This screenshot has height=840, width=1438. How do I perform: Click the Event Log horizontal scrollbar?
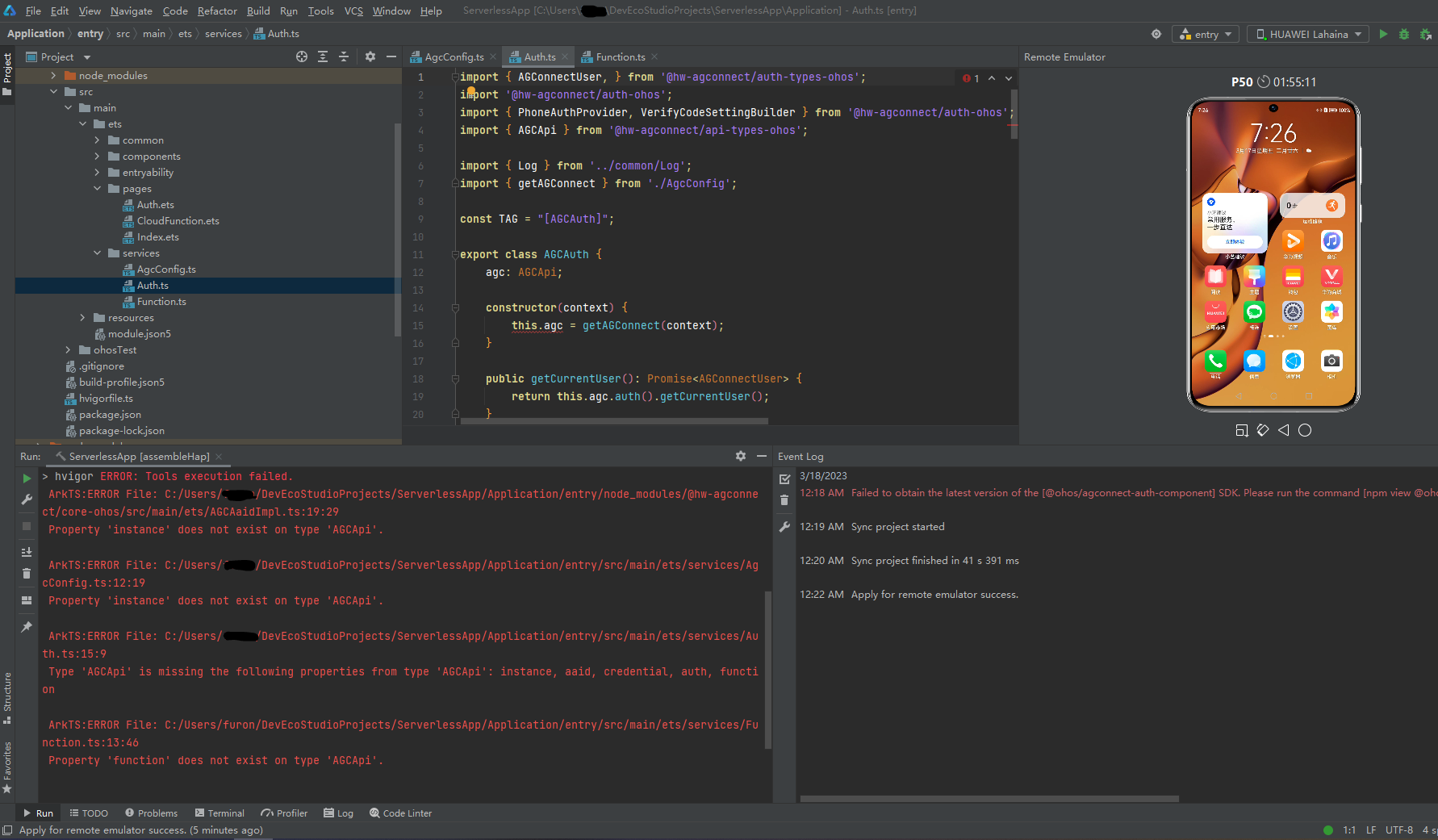(989, 799)
